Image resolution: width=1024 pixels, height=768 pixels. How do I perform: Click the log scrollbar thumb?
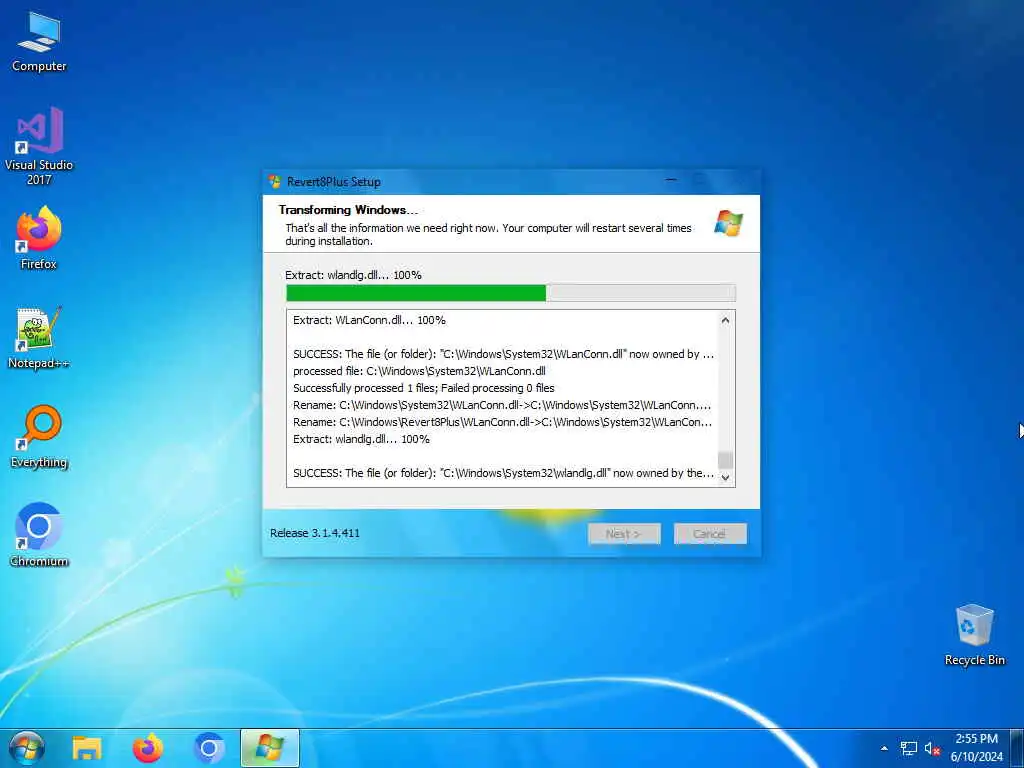pyautogui.click(x=726, y=460)
